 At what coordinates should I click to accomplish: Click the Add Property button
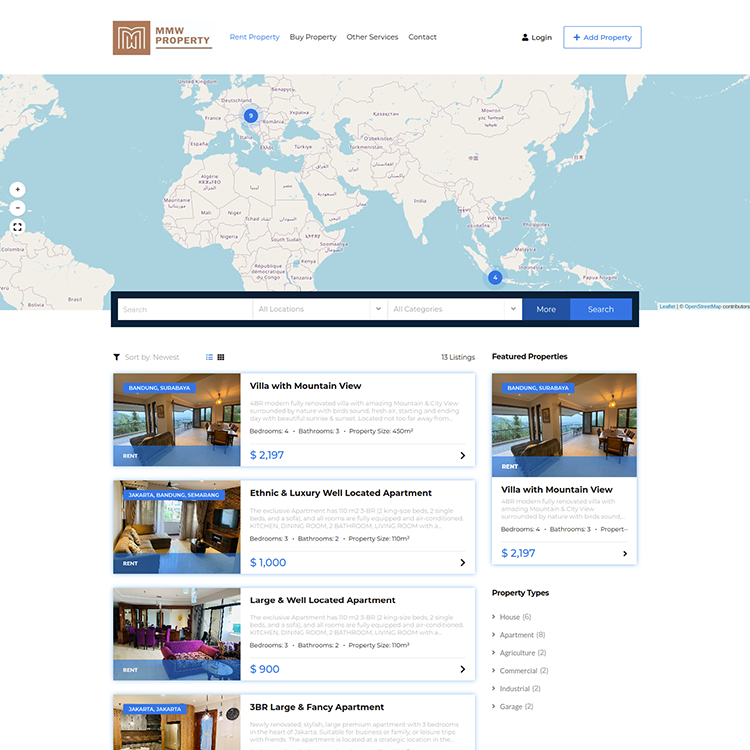point(602,38)
